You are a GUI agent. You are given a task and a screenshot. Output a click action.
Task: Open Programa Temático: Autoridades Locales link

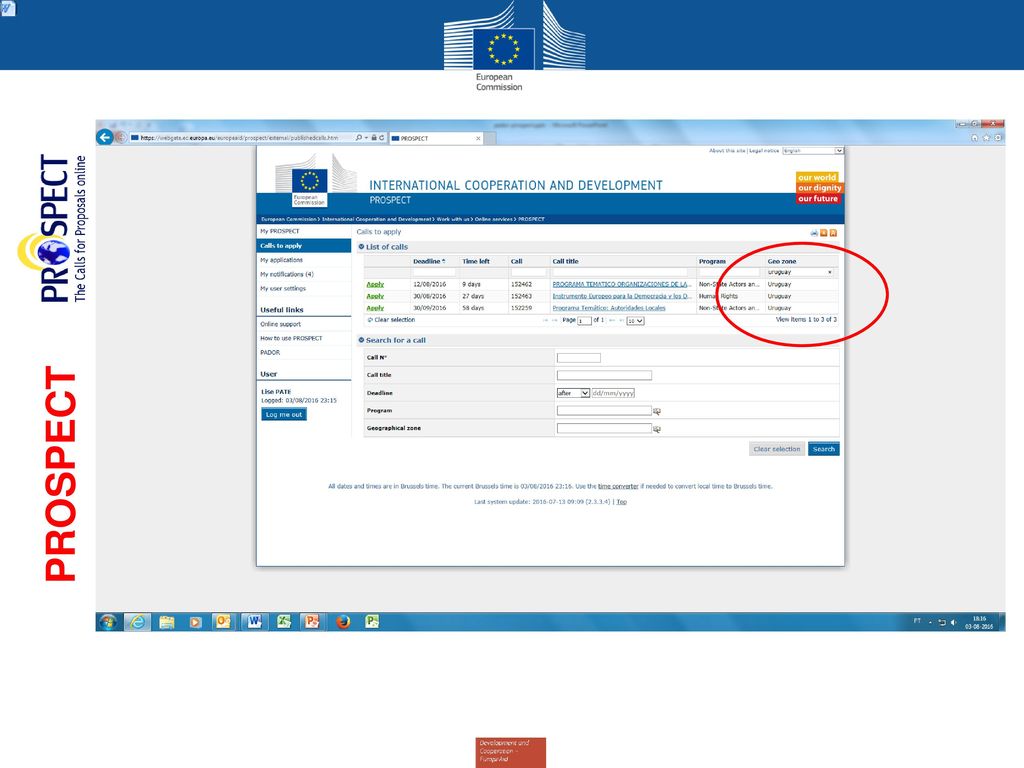[609, 308]
